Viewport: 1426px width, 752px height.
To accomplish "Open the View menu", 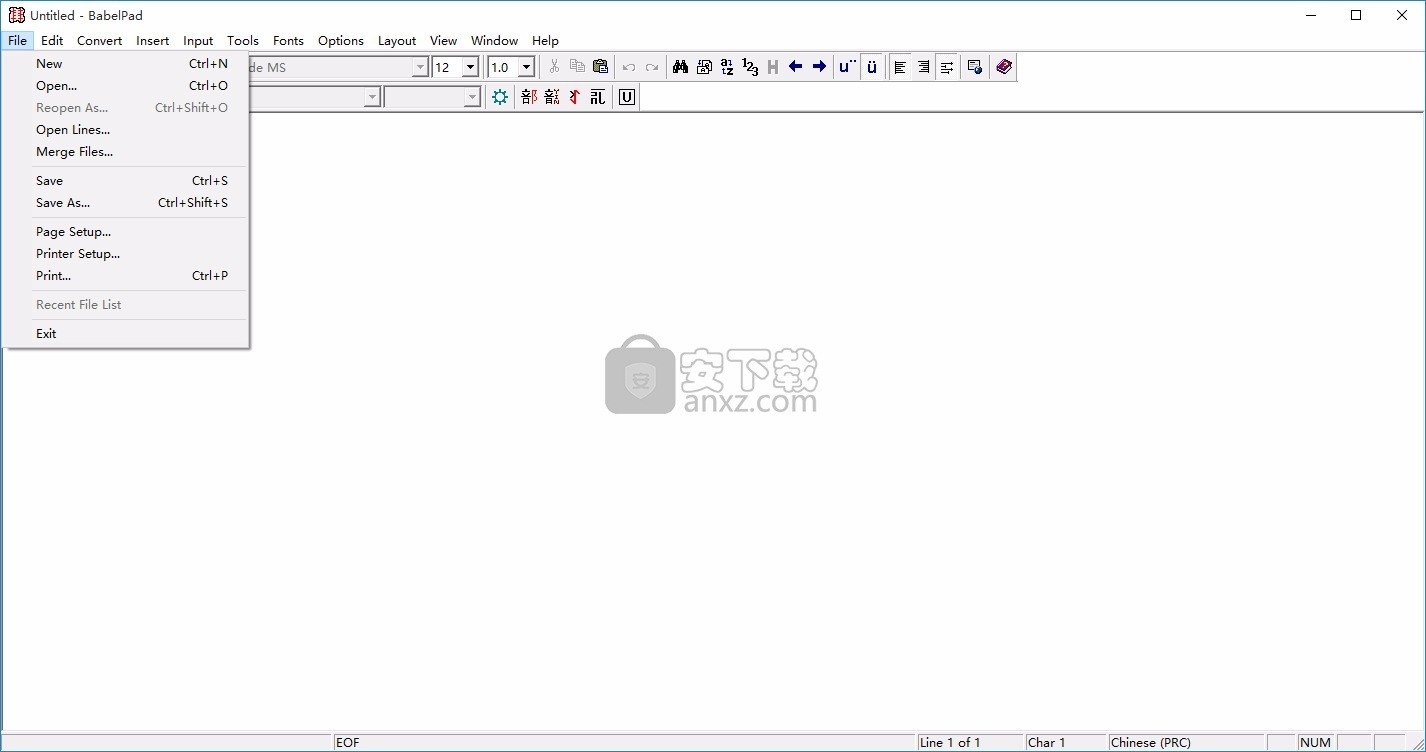I will 443,41.
